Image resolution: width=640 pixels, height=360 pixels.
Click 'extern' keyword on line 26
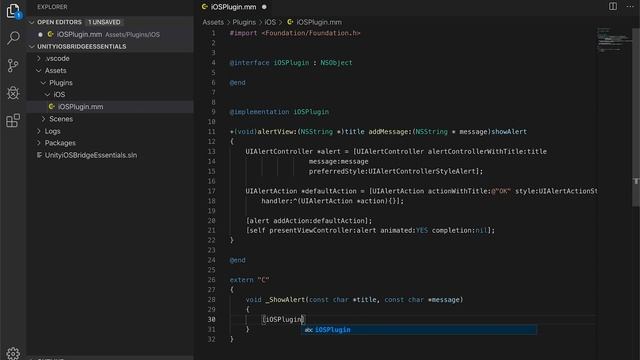[241, 280]
